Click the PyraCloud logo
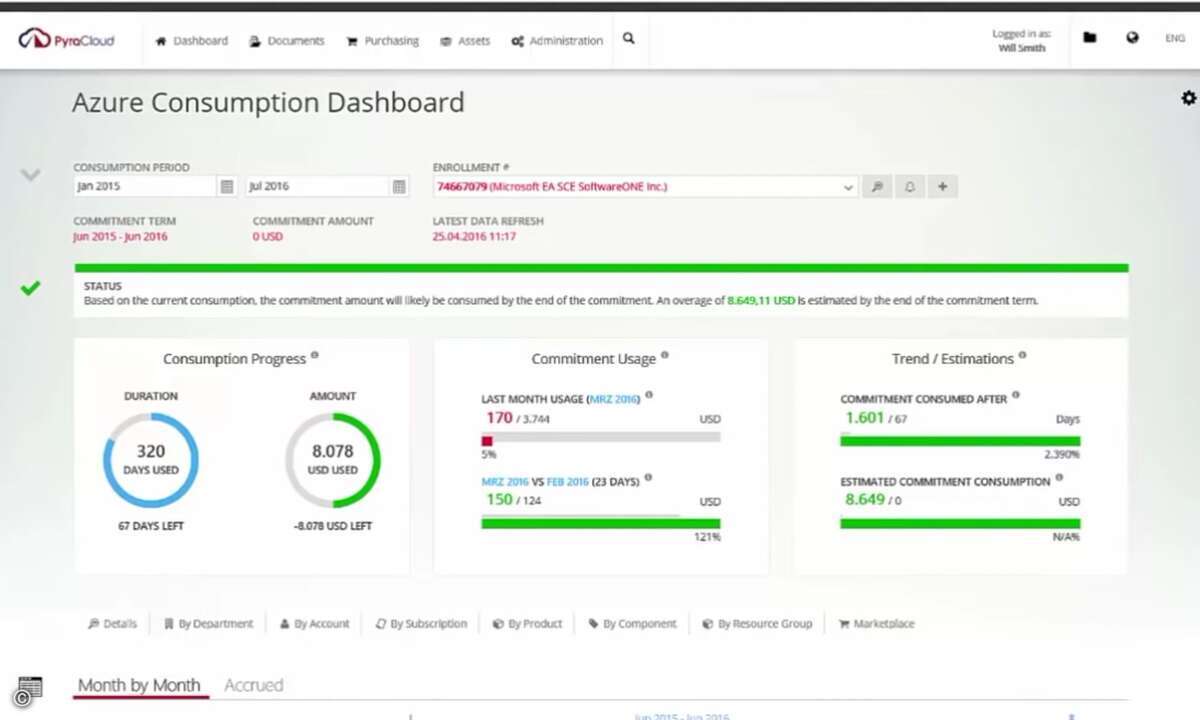Viewport: 1200px width, 720px height. (x=66, y=40)
